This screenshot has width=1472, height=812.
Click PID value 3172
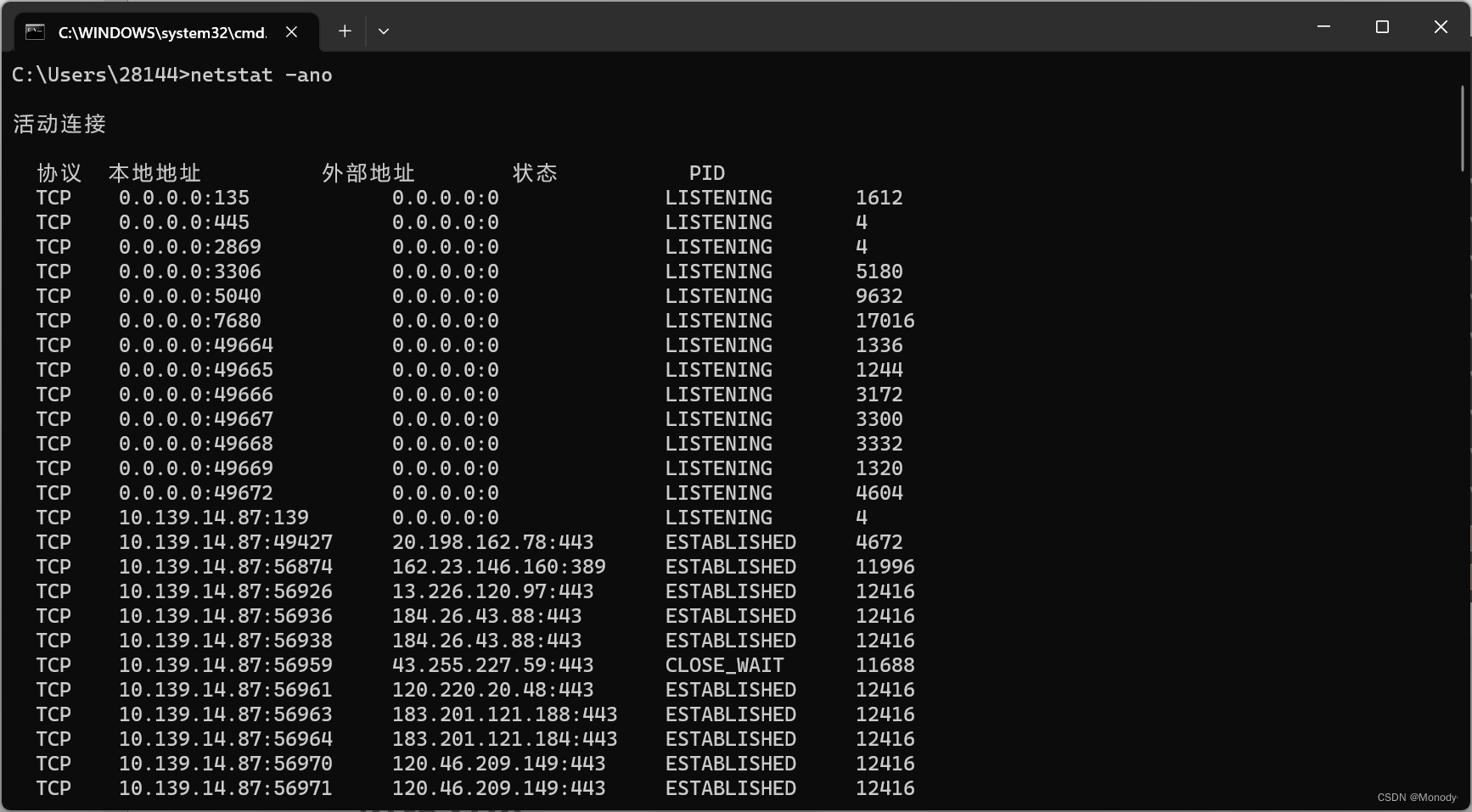[x=879, y=395]
